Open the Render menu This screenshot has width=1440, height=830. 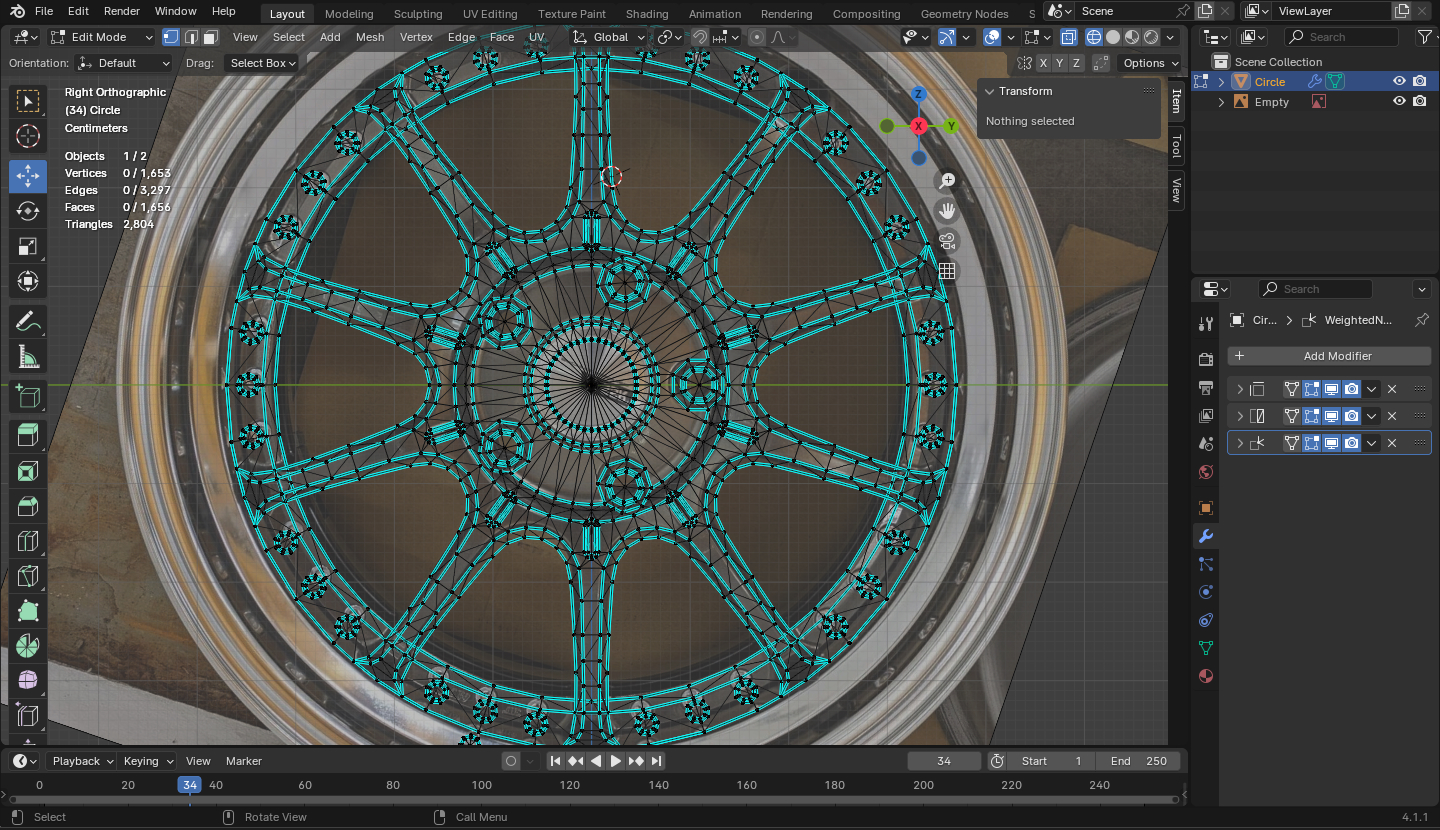click(122, 12)
